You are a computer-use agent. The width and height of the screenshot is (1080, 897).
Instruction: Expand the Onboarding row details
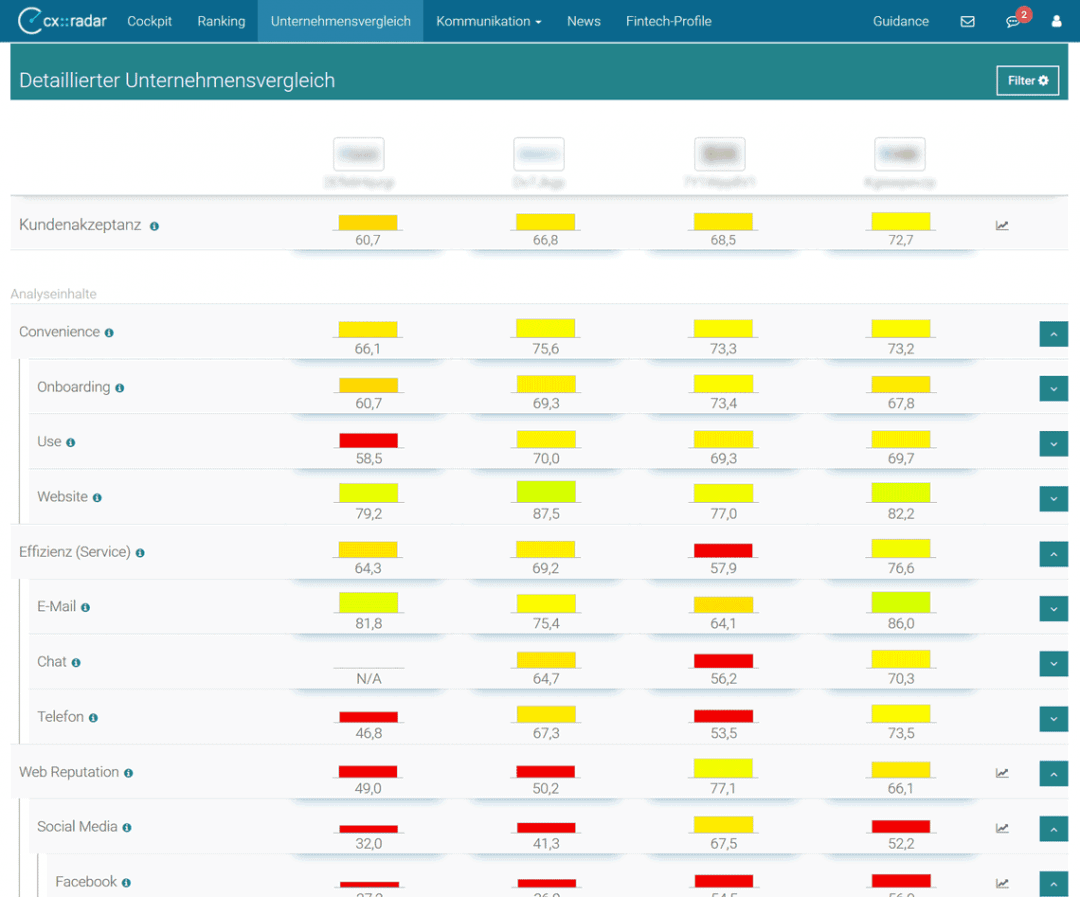[x=1053, y=389]
